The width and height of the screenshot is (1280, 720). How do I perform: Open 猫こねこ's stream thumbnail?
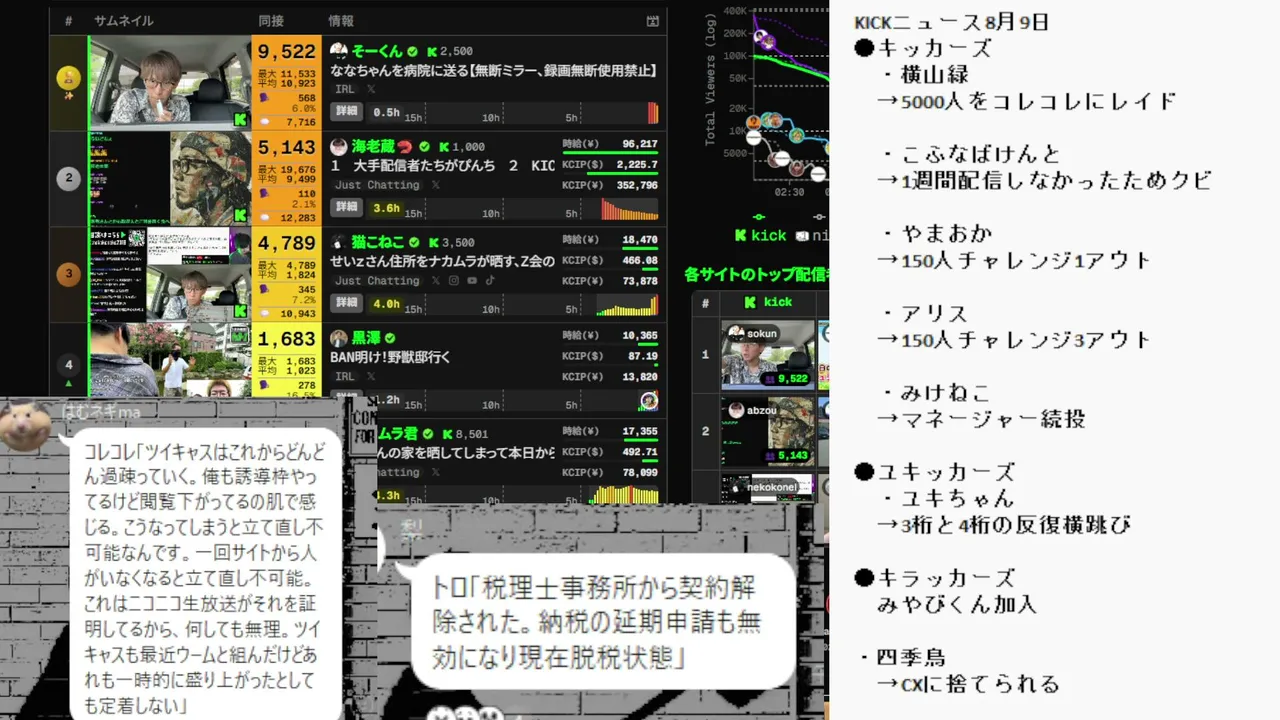point(169,274)
